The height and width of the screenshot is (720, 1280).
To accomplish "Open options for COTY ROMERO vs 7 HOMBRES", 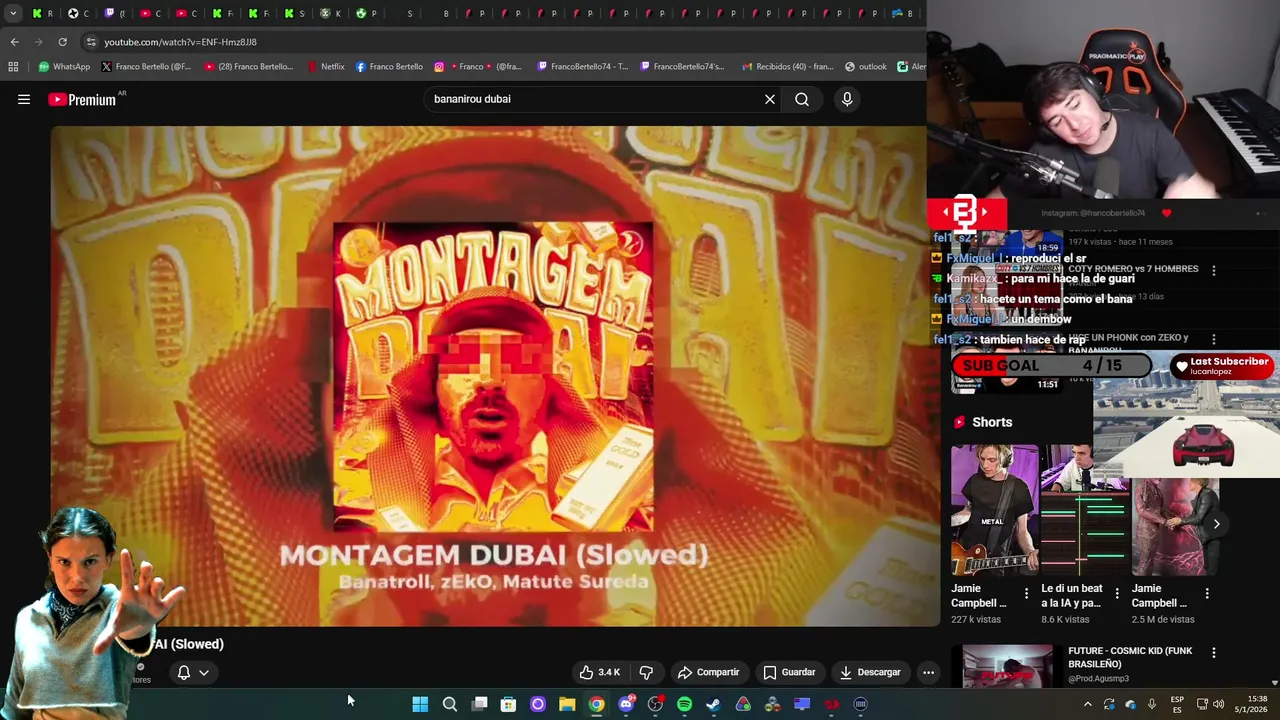I will click(x=1214, y=270).
